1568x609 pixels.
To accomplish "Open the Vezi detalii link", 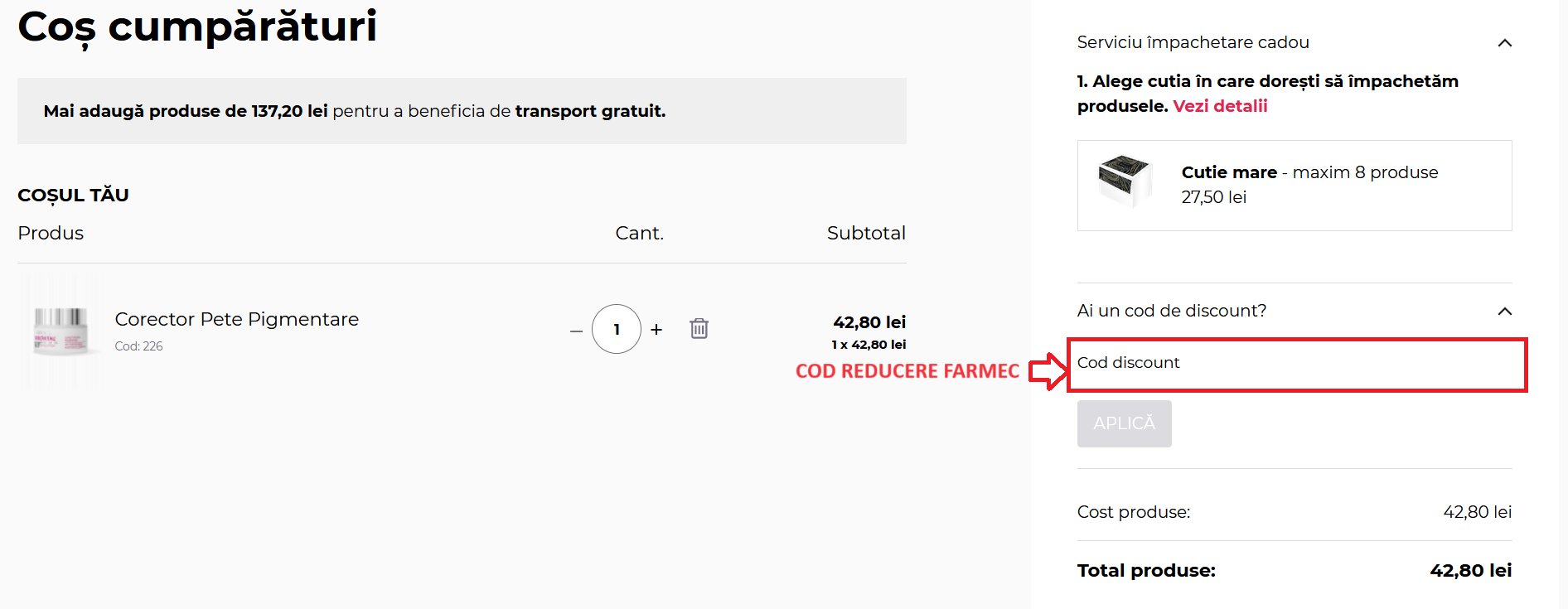I will pyautogui.click(x=1220, y=106).
